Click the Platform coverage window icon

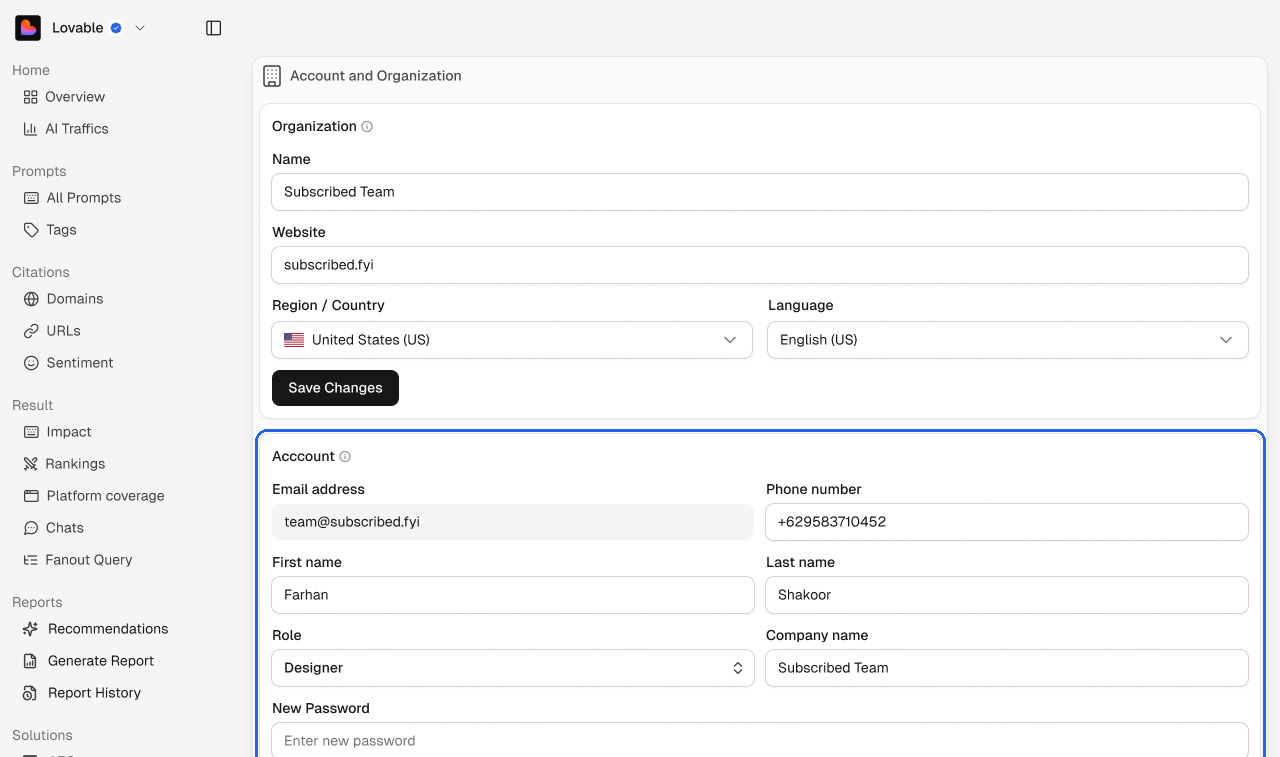(x=31, y=496)
